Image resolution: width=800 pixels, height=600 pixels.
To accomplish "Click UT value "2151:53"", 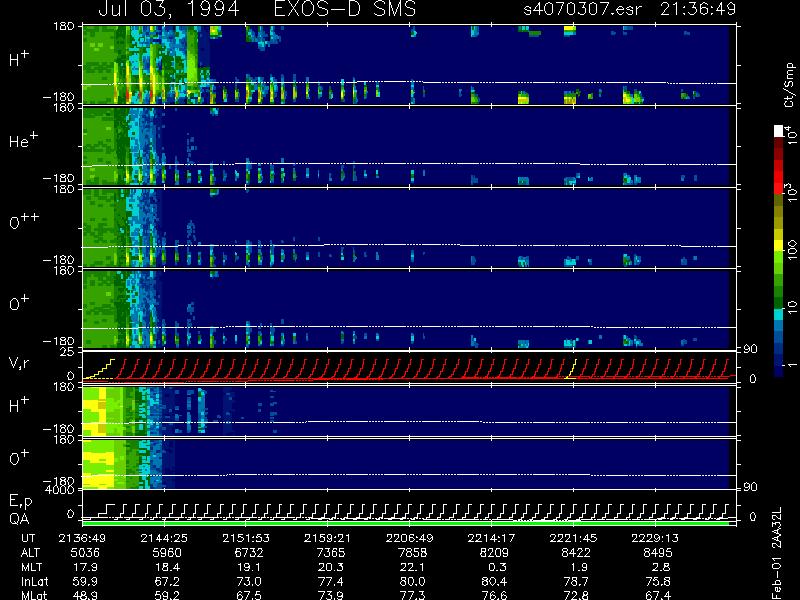I will [x=246, y=538].
